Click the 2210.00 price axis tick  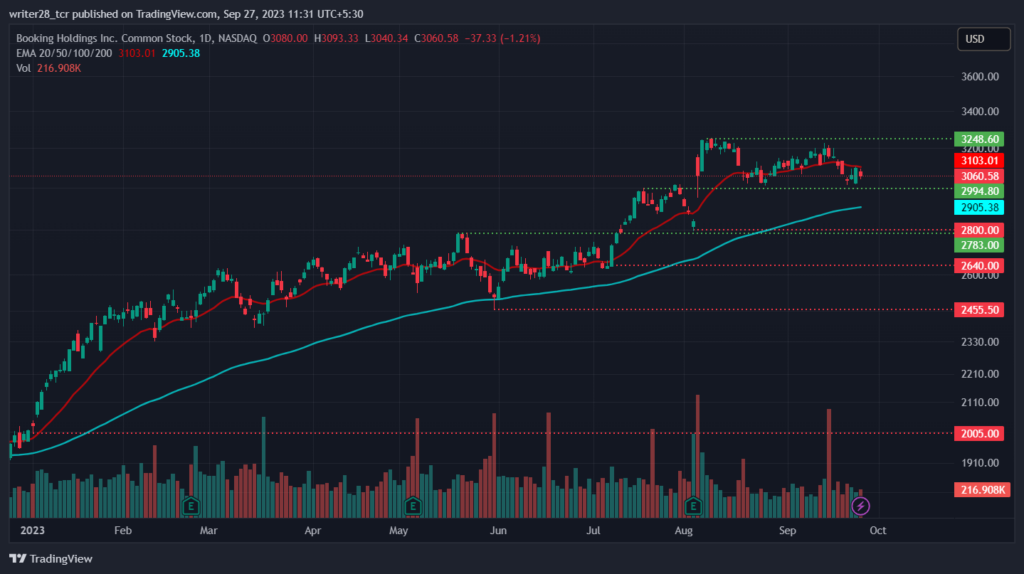pyautogui.click(x=980, y=374)
